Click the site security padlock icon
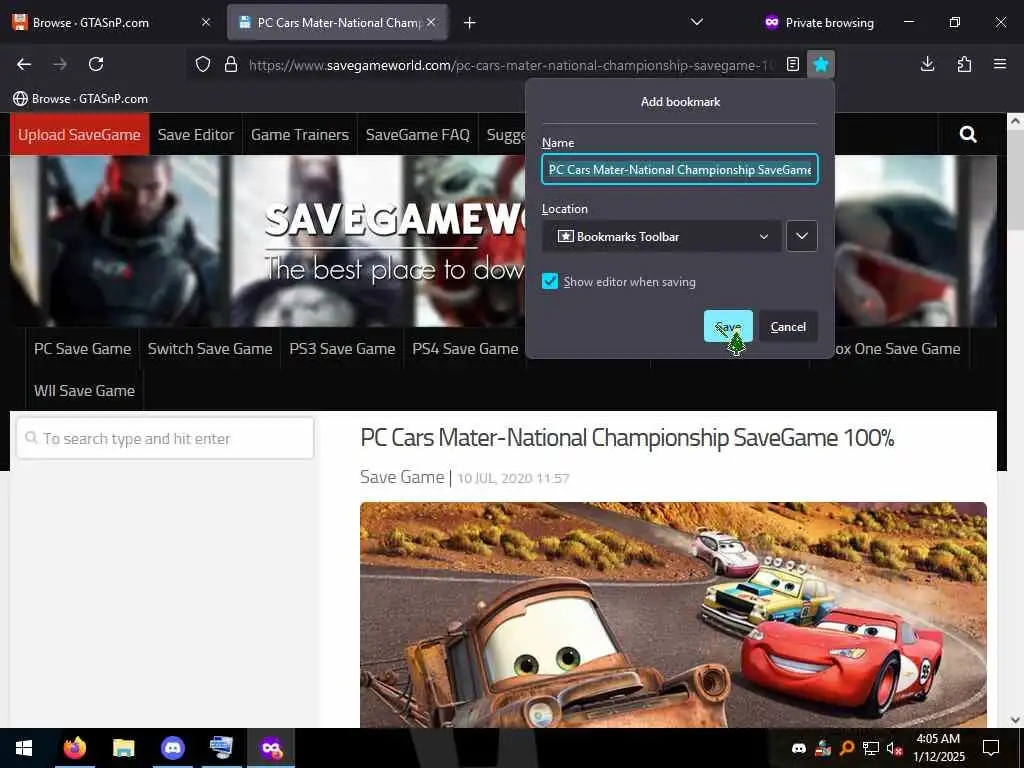 231,64
